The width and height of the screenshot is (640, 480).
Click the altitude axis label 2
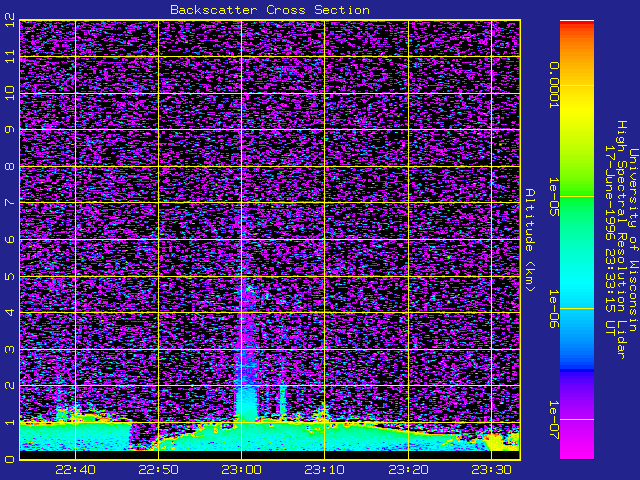pos(10,385)
